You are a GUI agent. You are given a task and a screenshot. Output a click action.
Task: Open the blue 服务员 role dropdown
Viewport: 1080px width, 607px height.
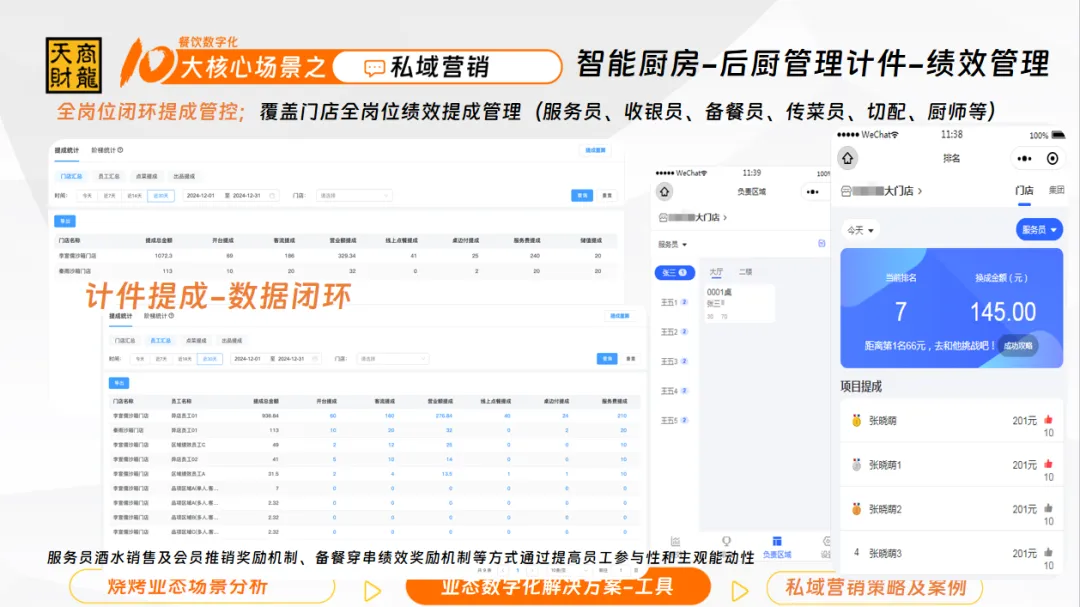[x=1039, y=230]
